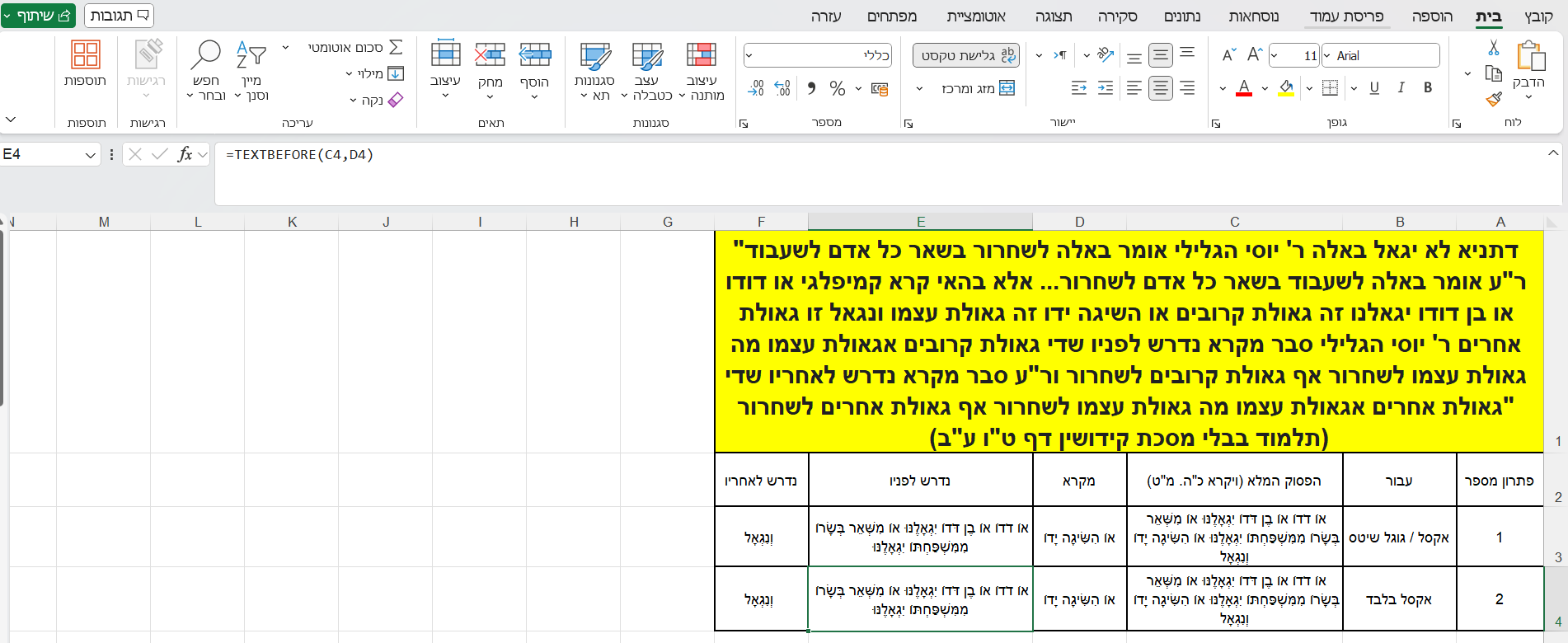
Task: Click the Share (שיתוף) button
Action: tap(39, 16)
